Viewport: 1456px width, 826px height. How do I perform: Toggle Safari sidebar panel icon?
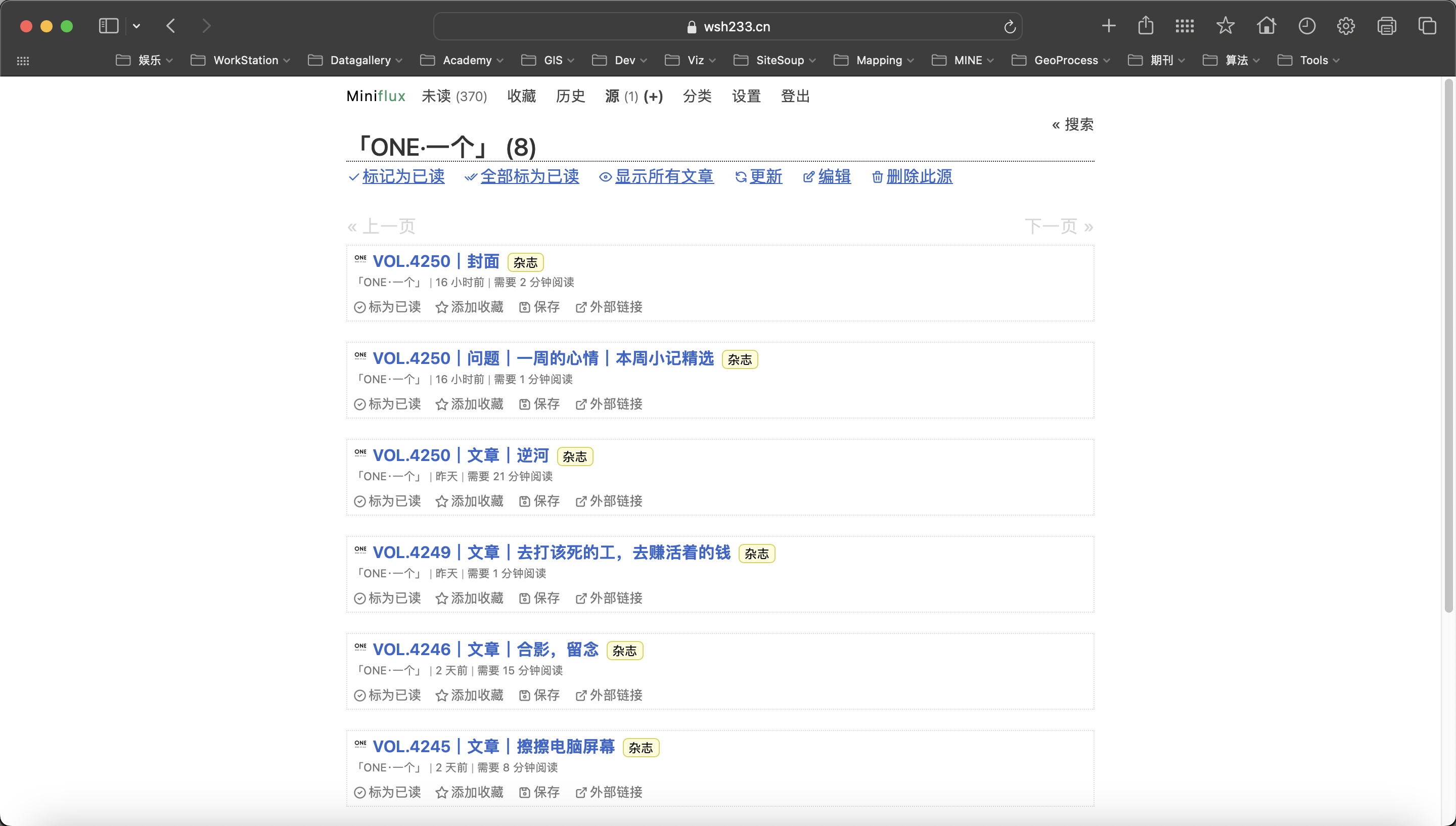[108, 26]
